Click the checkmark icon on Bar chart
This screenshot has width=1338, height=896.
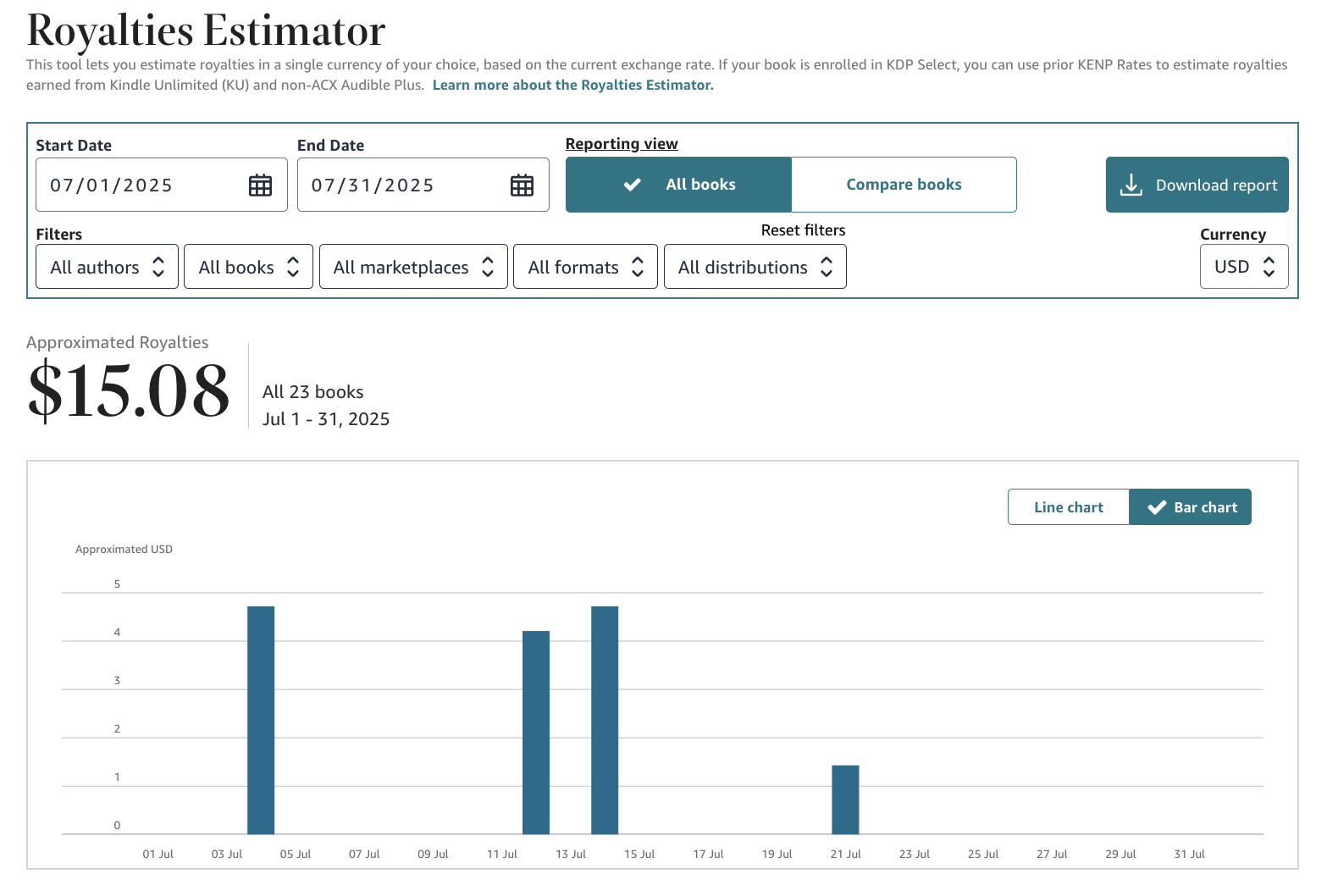tap(1157, 507)
